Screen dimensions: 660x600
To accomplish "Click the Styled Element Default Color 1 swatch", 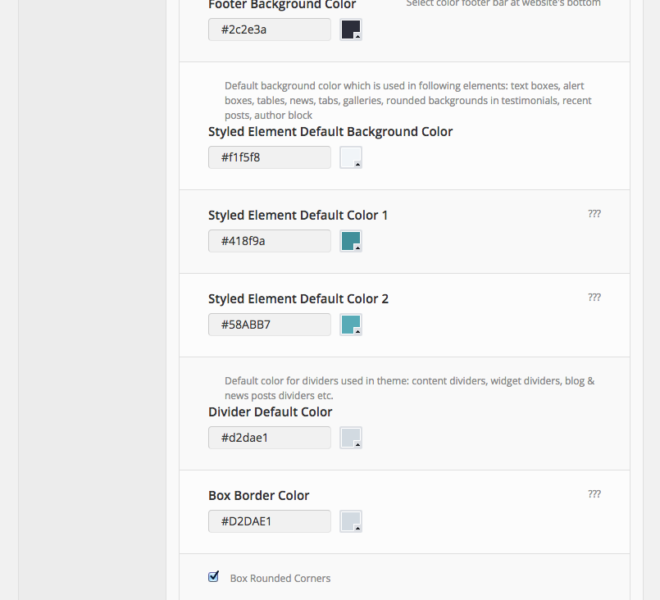I will pyautogui.click(x=350, y=241).
